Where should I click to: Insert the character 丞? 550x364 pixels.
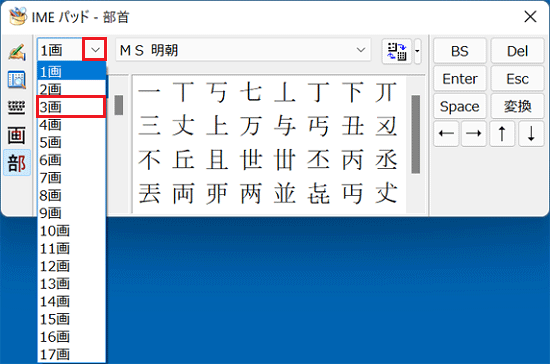tap(386, 160)
